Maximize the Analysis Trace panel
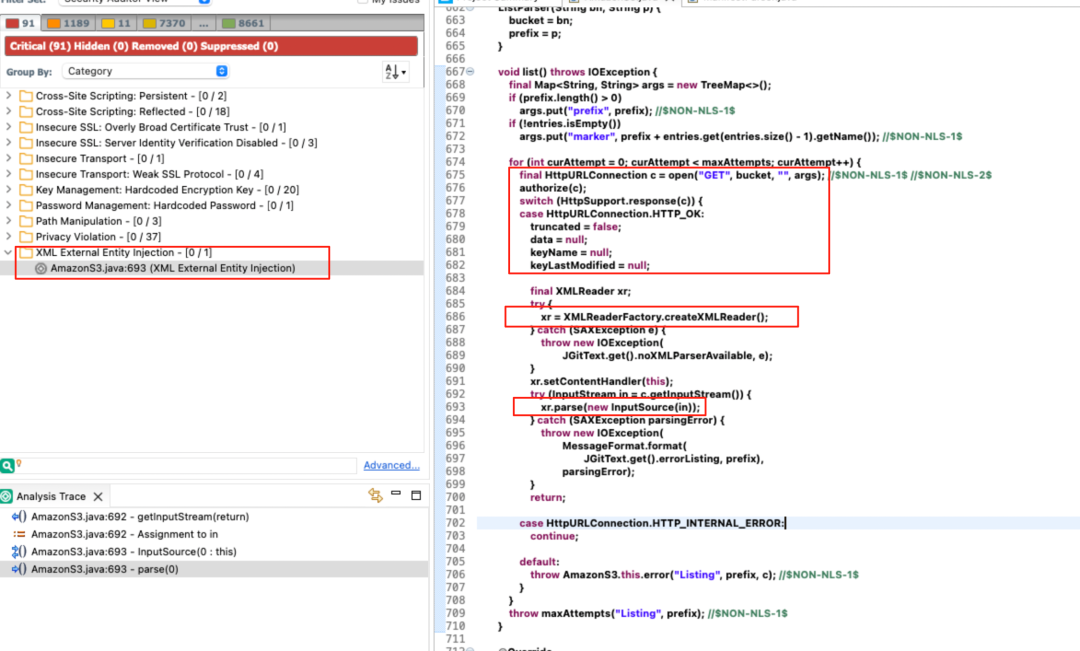Image resolution: width=1080 pixels, height=651 pixels. (x=416, y=495)
